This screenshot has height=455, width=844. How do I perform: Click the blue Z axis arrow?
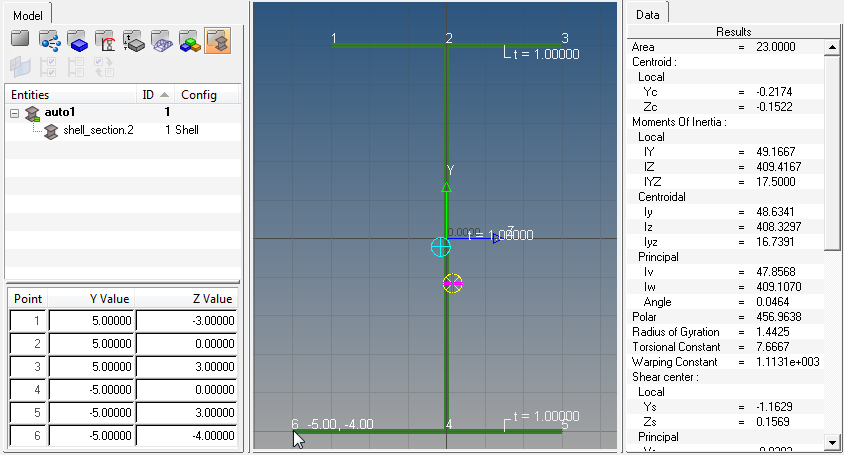(496, 238)
